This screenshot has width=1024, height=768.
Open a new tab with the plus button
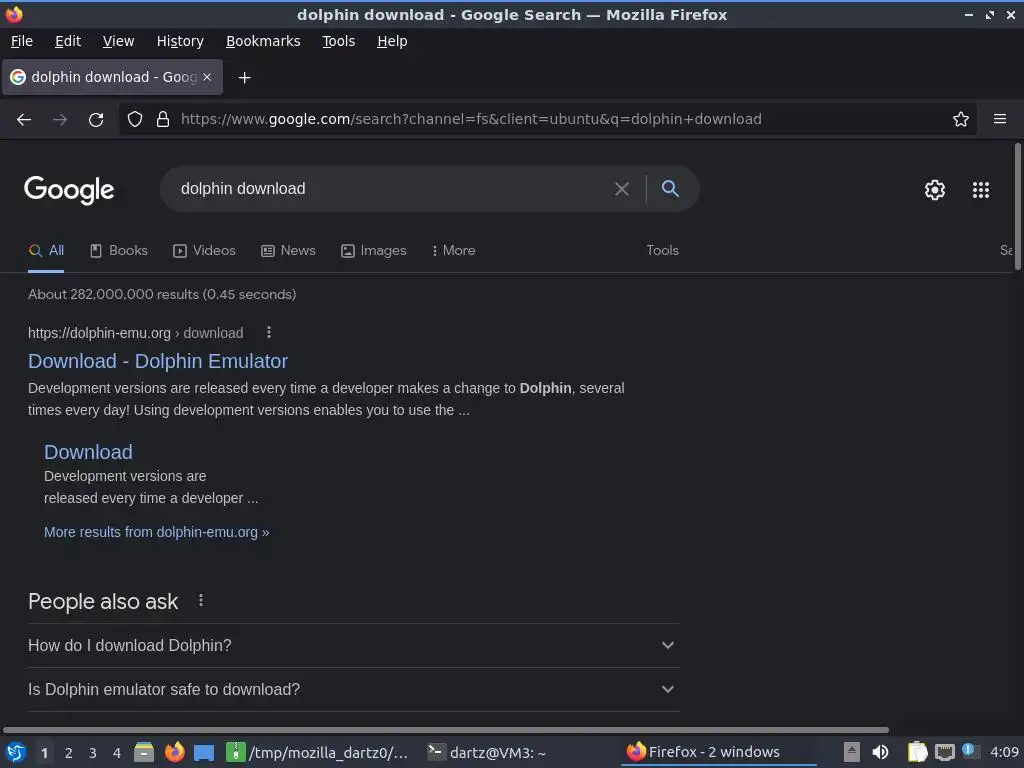coord(244,78)
